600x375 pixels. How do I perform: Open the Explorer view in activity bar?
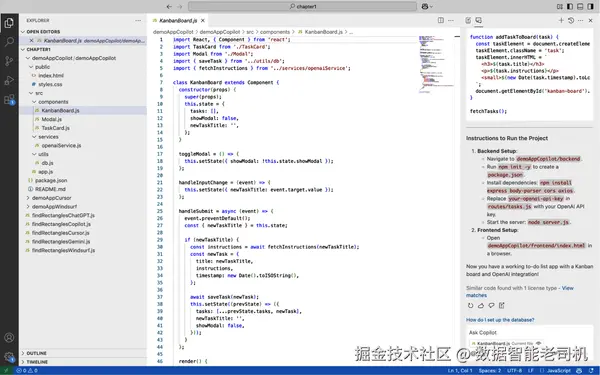point(9,23)
